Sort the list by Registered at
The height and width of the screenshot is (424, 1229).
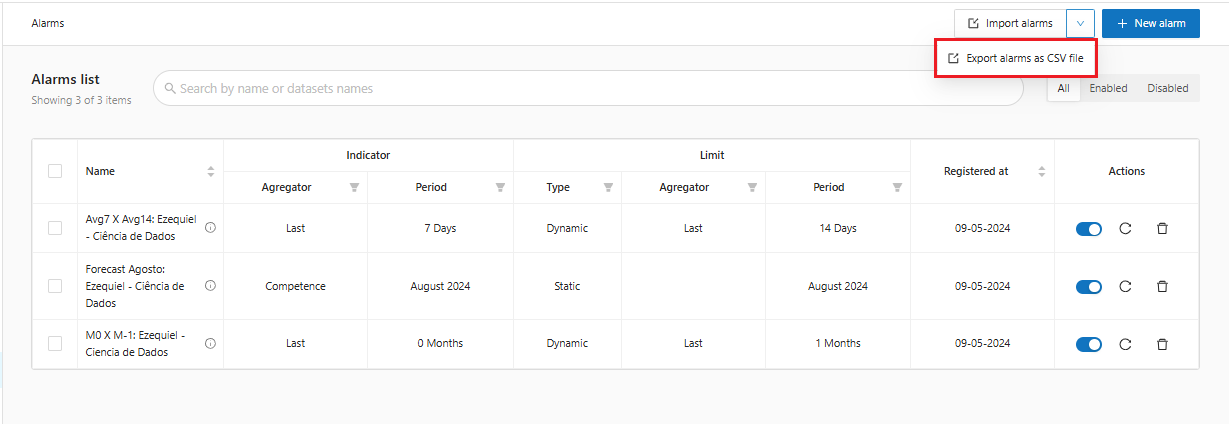coord(1041,172)
